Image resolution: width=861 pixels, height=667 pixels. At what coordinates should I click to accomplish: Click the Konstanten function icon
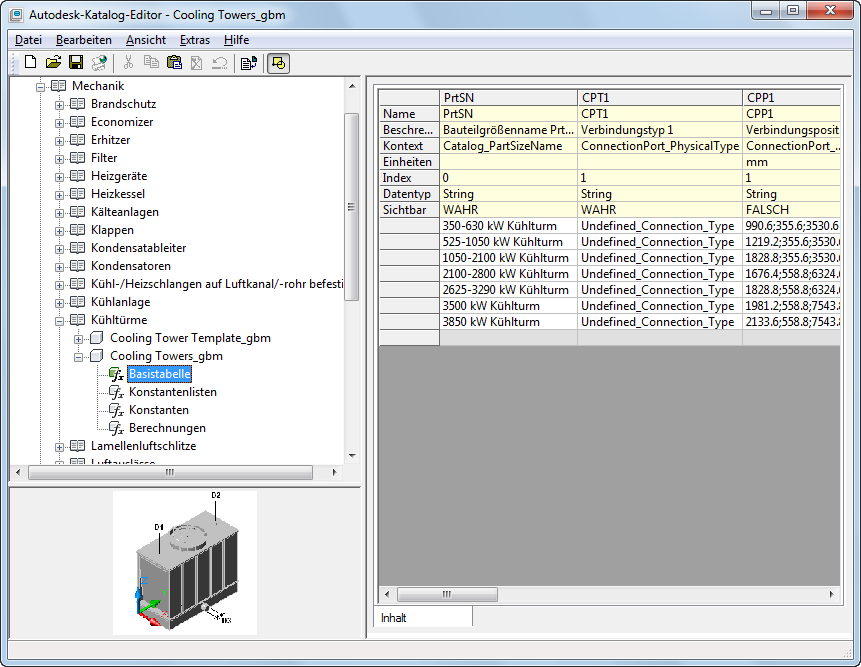(116, 410)
